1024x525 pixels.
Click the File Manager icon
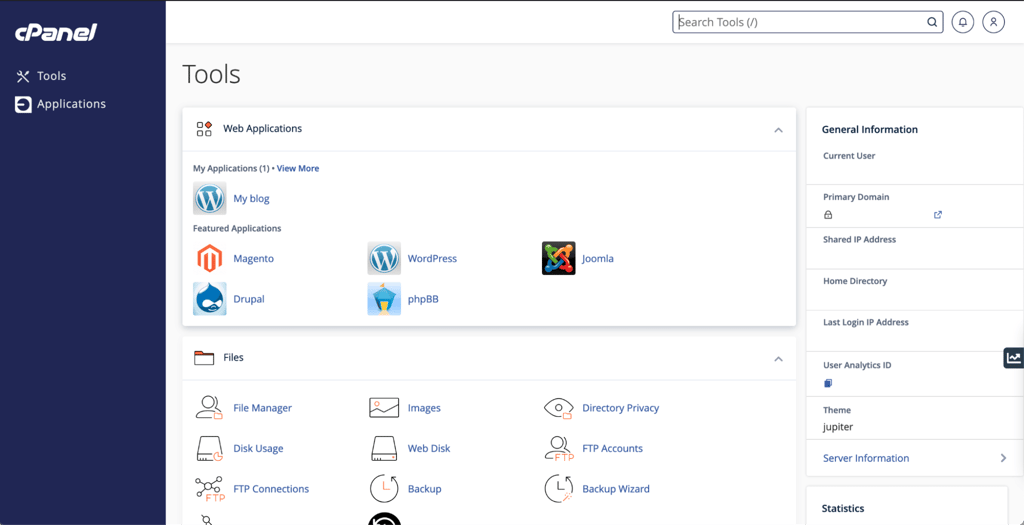[210, 407]
